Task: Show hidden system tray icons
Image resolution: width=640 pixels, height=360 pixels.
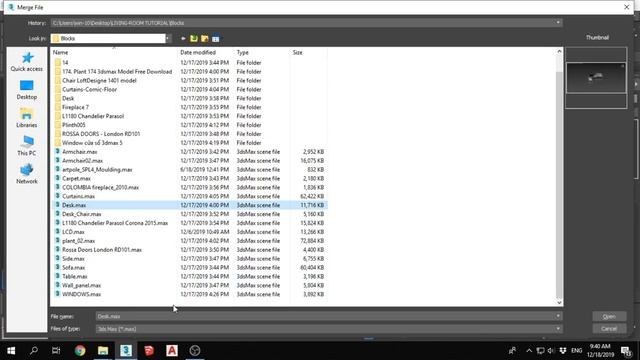Action: click(x=529, y=351)
